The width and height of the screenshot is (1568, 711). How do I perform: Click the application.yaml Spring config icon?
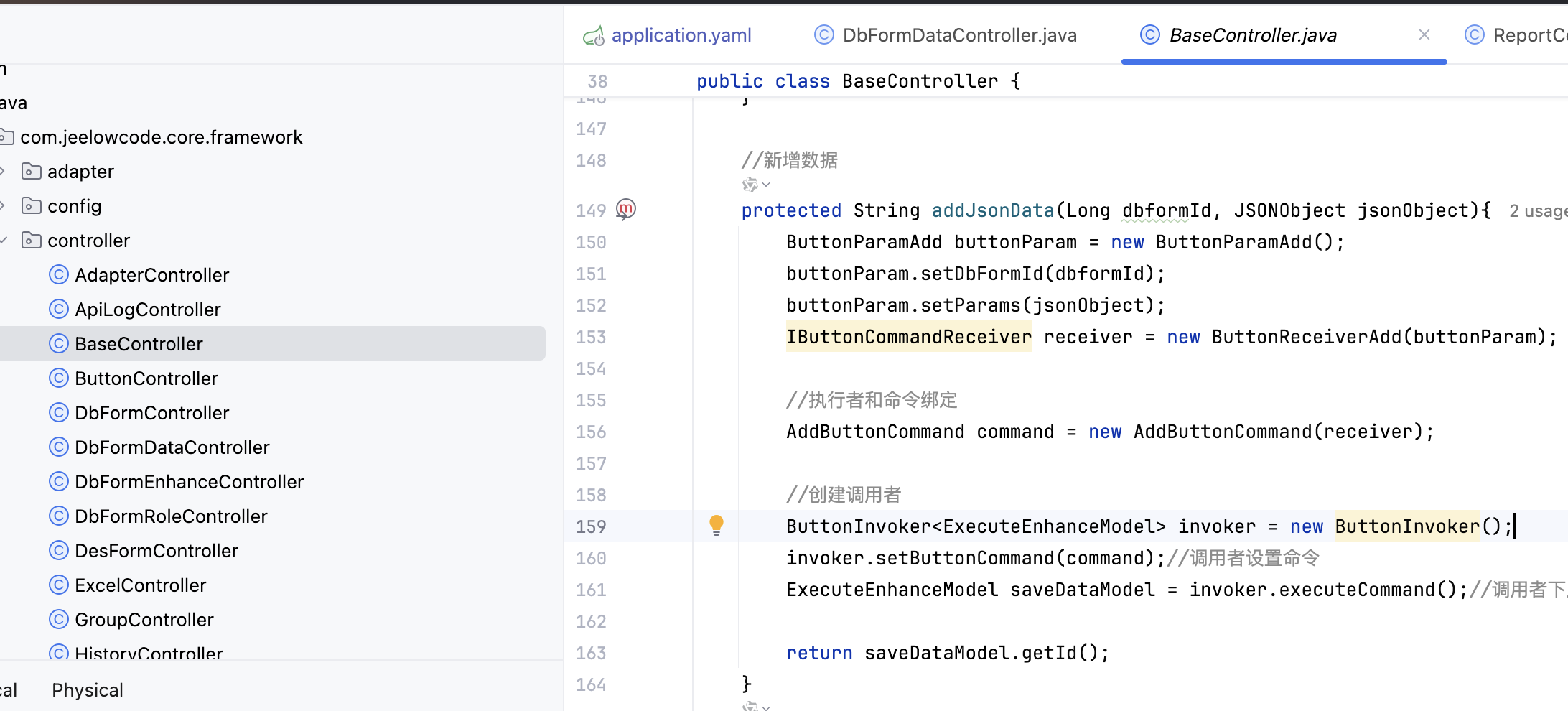point(593,35)
